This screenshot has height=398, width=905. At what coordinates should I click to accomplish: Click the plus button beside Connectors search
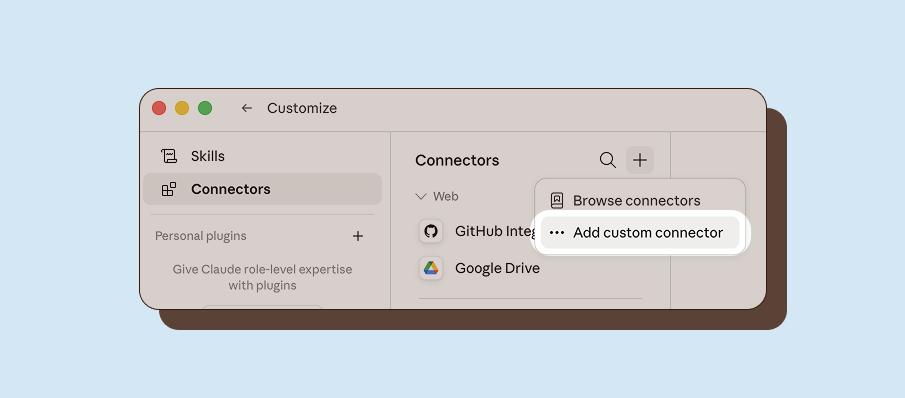click(640, 160)
